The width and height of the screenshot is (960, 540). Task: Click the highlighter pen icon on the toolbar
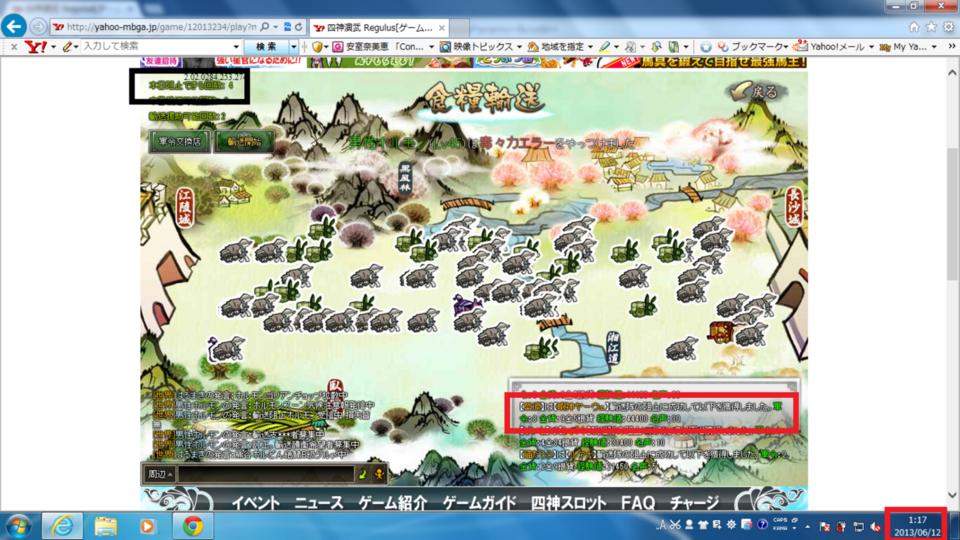(604, 47)
